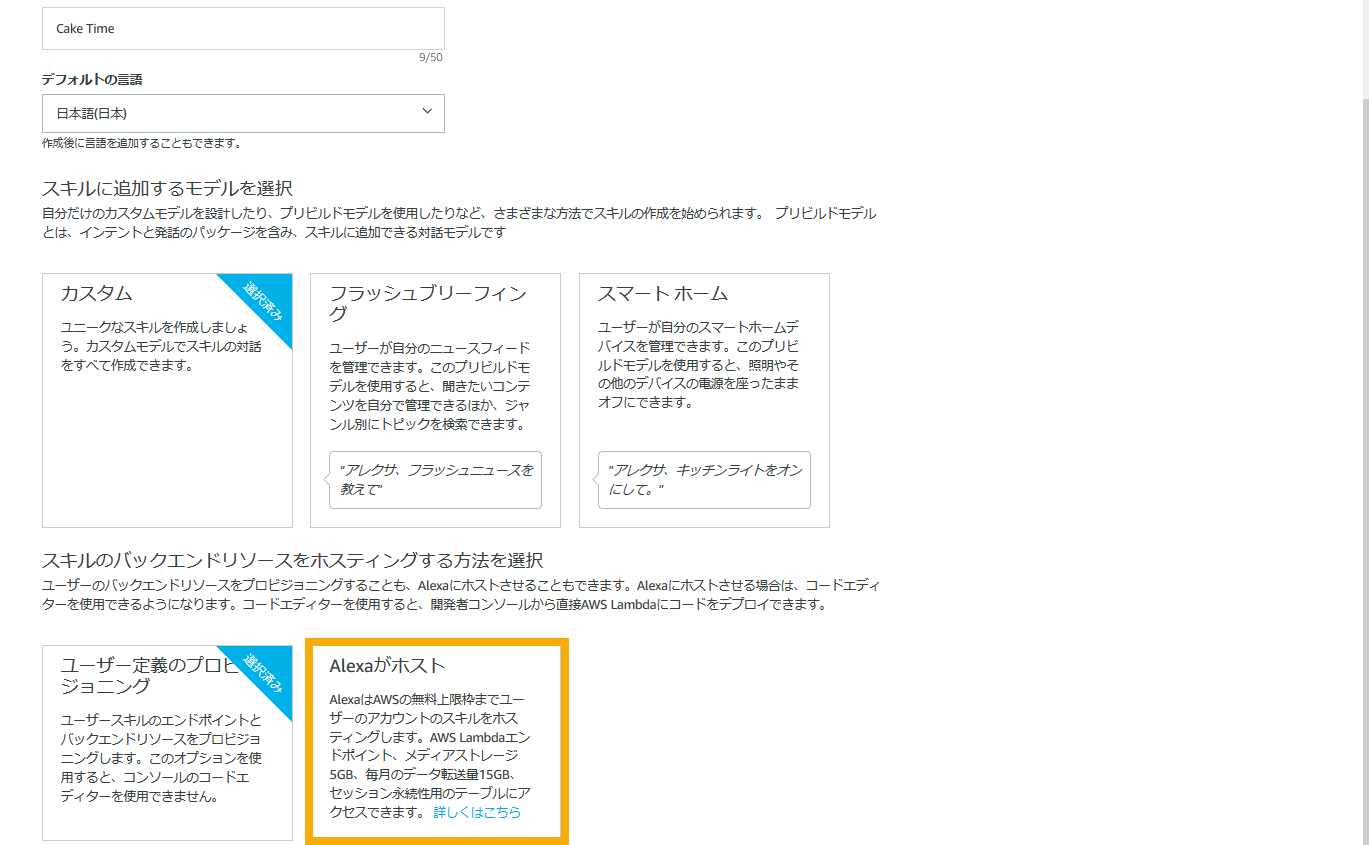
Task: Click the スマート ホーム card description text
Action: [698, 365]
